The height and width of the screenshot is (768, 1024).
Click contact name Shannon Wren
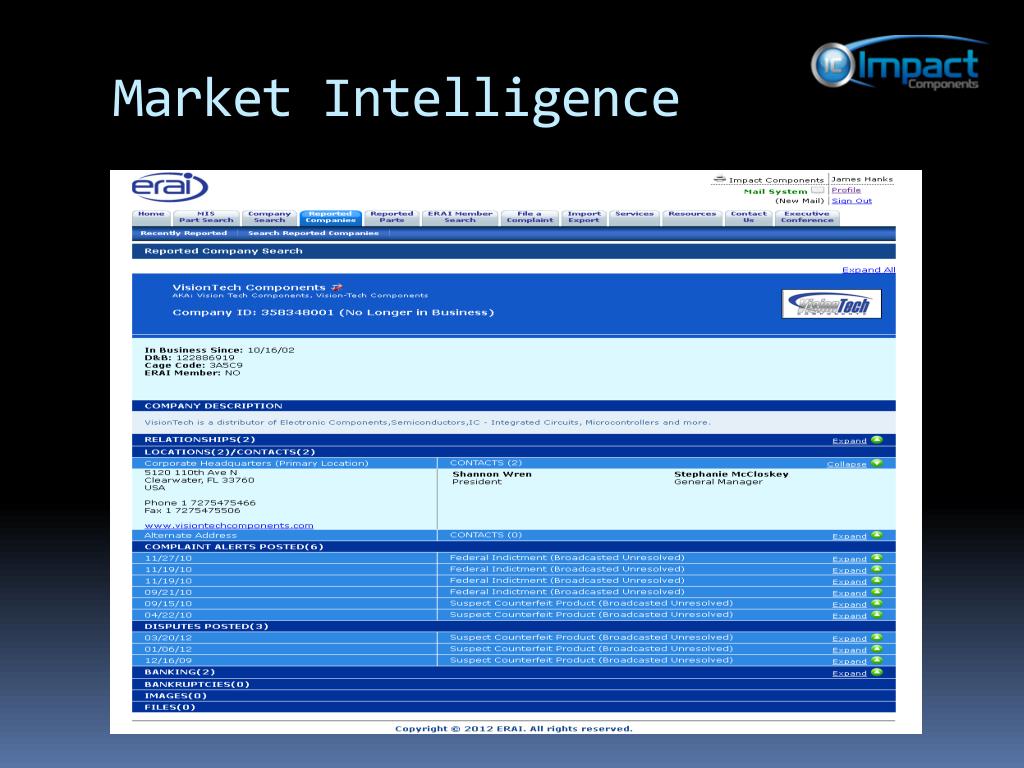click(492, 474)
